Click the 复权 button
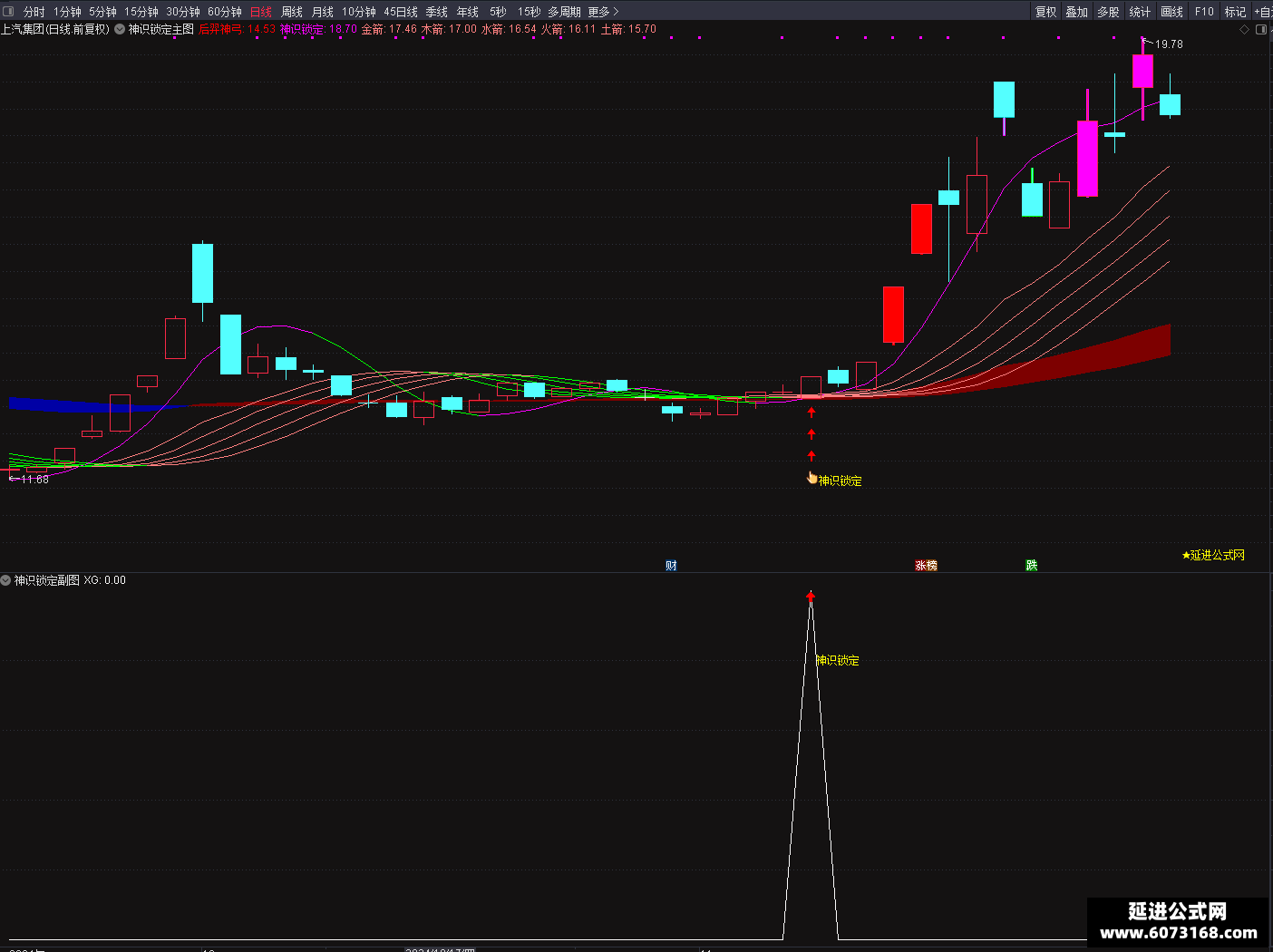Viewport: 1273px width, 952px height. 1045,12
